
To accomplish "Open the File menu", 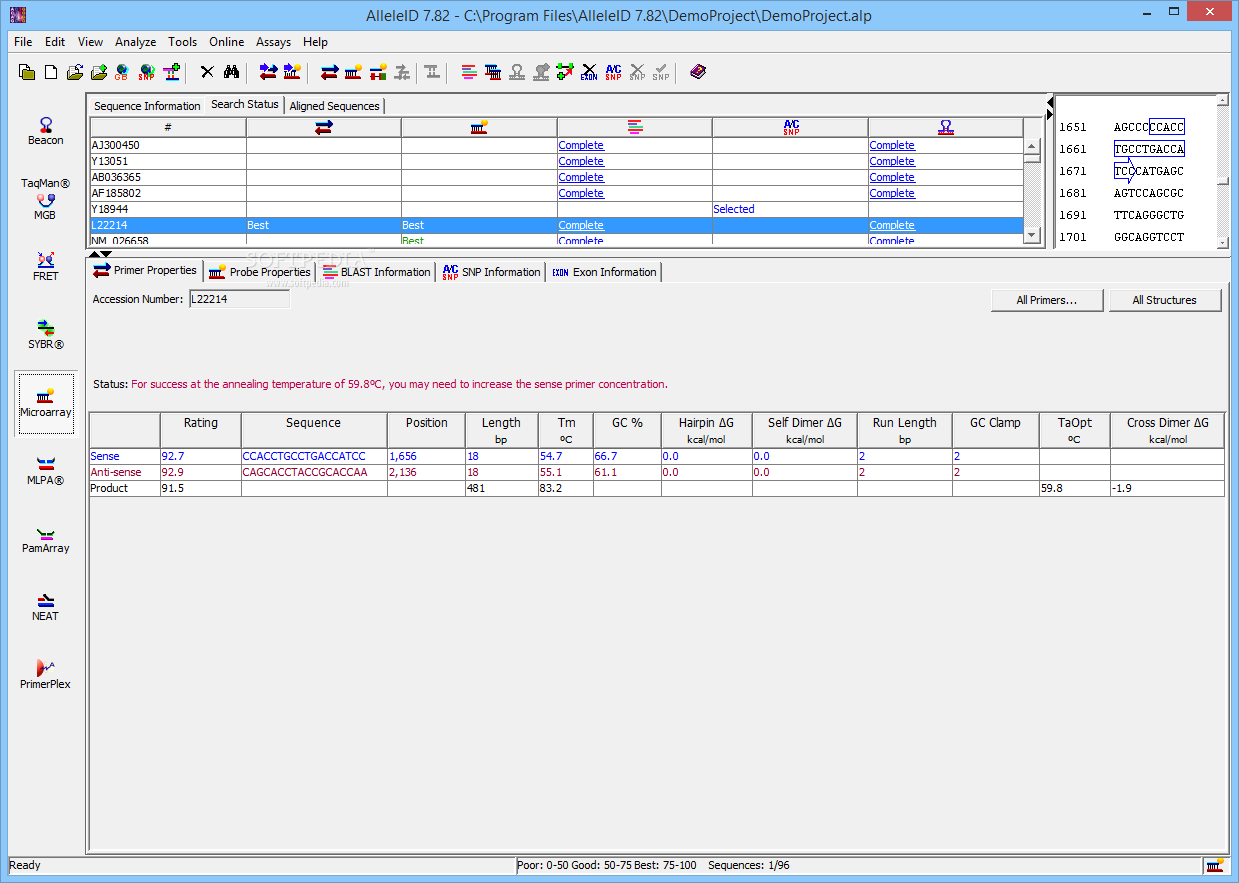I will tap(23, 42).
